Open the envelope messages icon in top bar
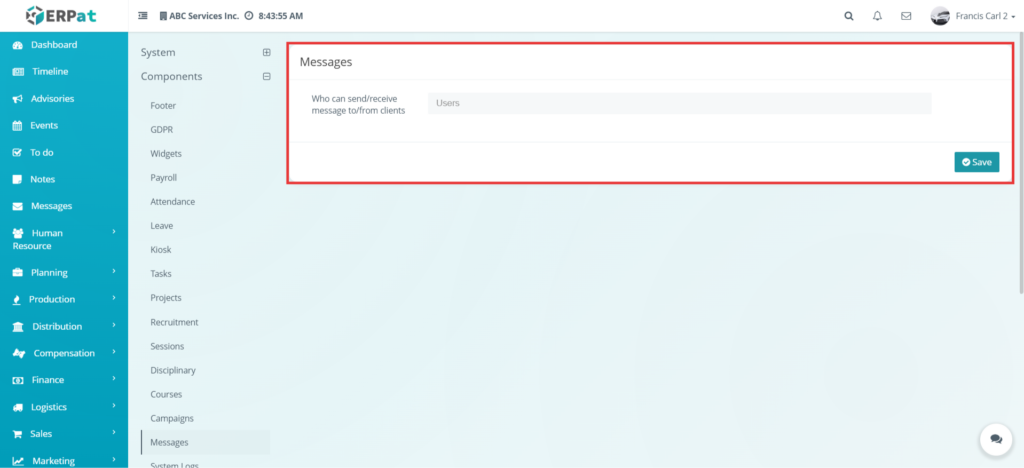This screenshot has height=468, width=1024. [906, 16]
